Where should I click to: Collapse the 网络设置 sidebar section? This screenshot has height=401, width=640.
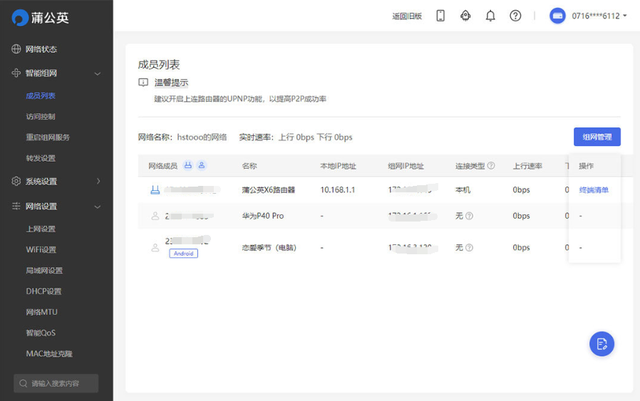[x=97, y=206]
